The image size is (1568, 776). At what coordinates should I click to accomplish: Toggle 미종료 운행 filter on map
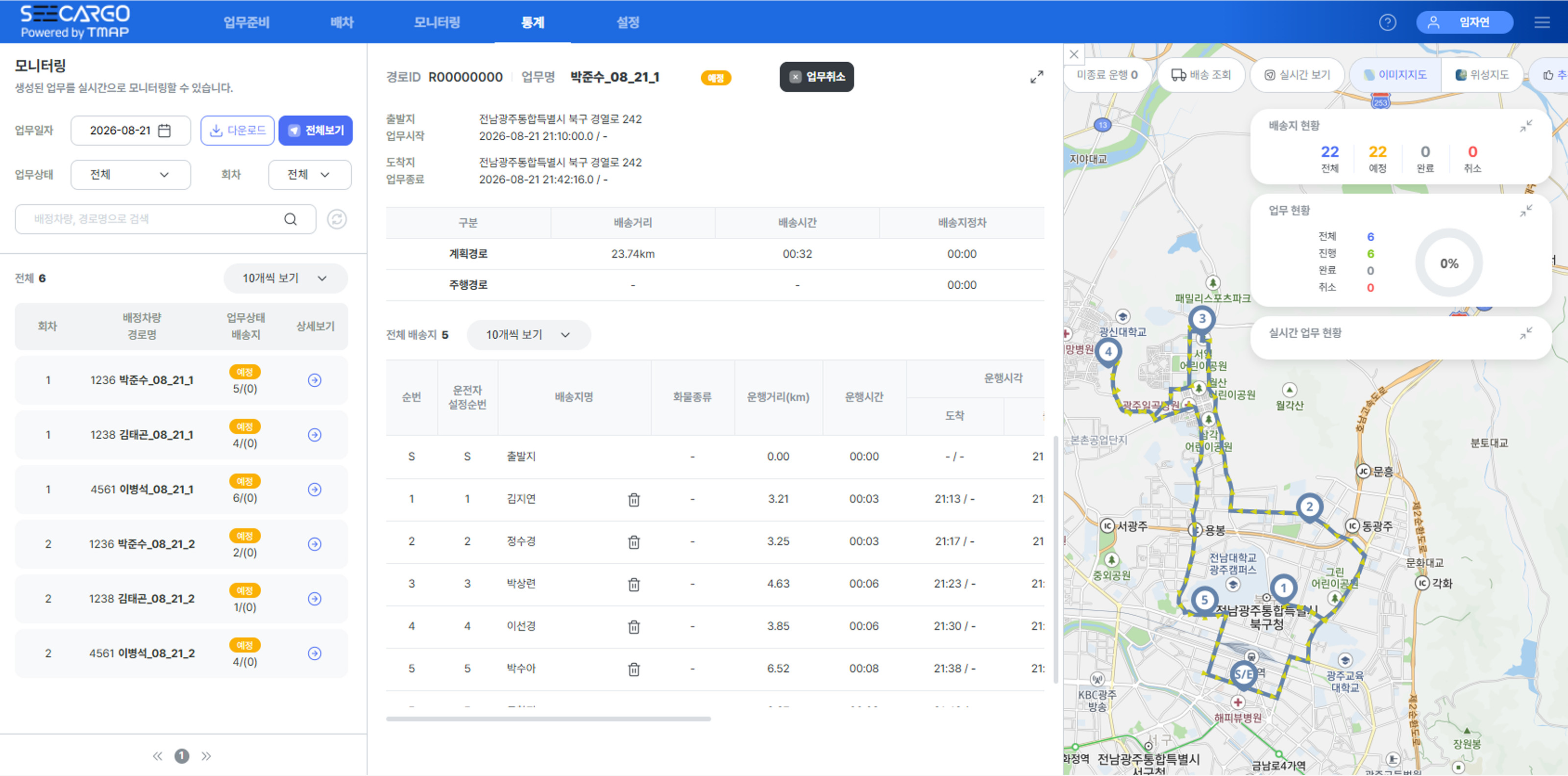[1107, 75]
